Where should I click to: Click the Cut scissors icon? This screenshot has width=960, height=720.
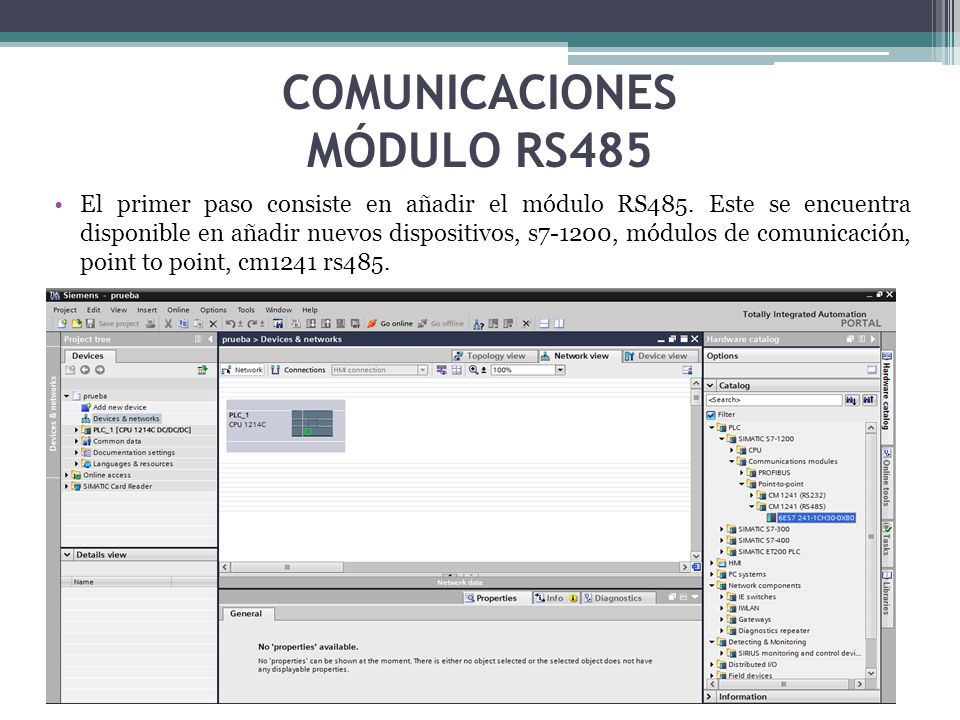(168, 324)
